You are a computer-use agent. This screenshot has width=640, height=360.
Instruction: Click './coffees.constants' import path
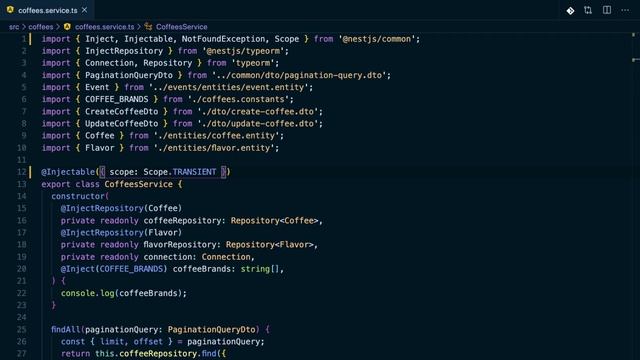point(238,99)
